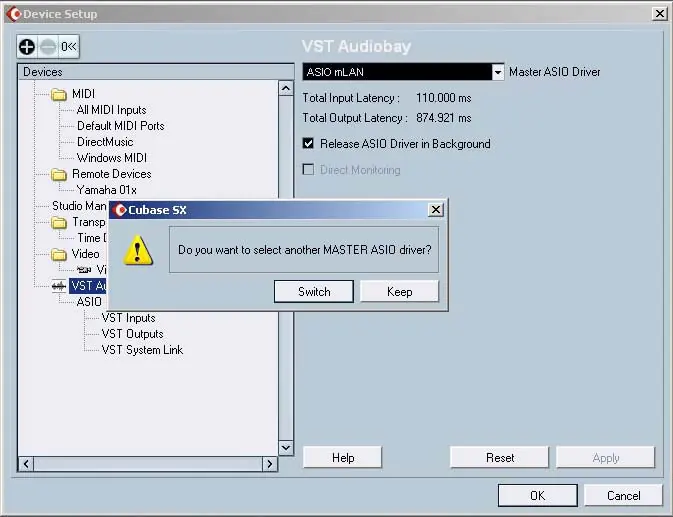Select Studio Manager entry in tree
Screen dimensions: 673x517
(79, 206)
